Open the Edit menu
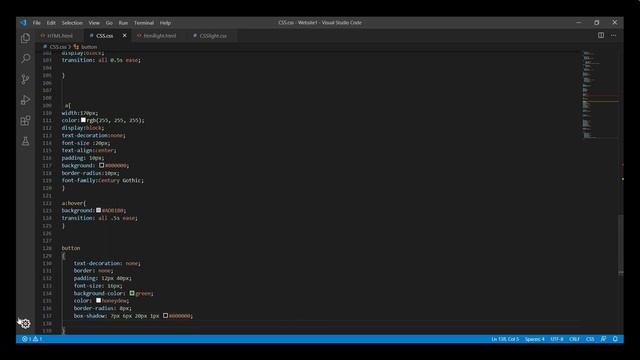The image size is (640, 360). coord(51,23)
